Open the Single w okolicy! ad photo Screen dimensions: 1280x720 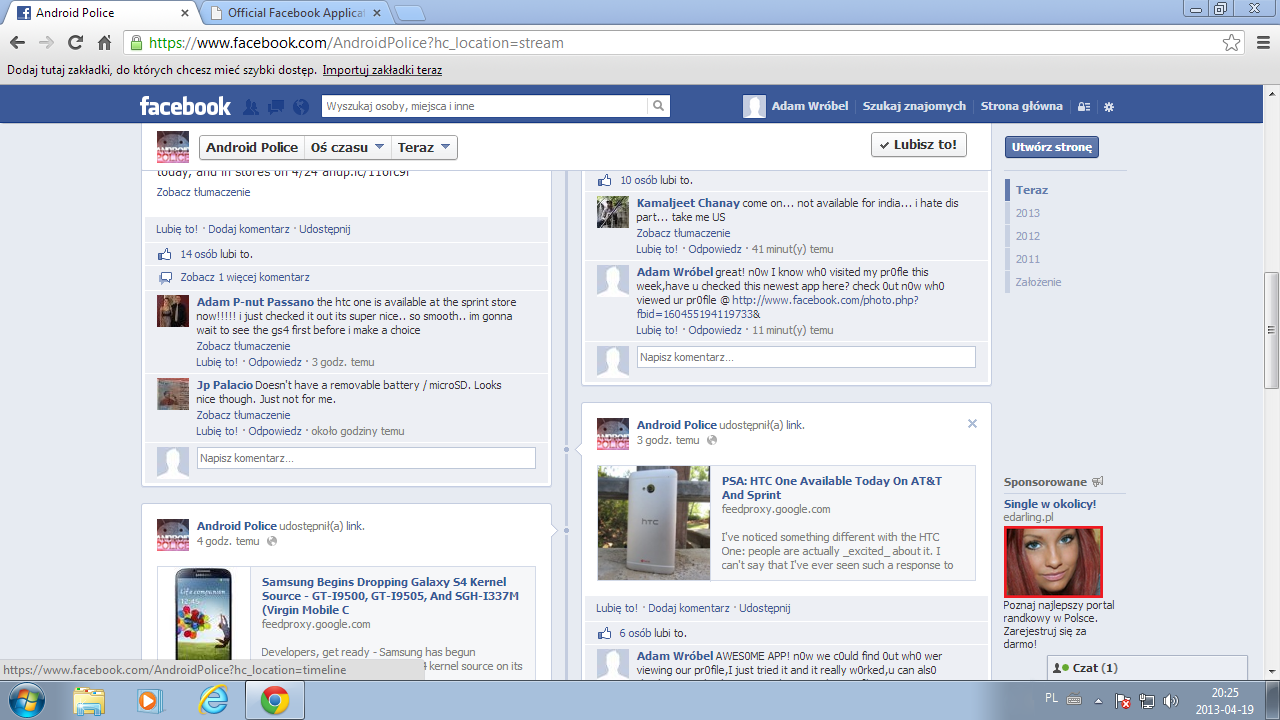[1053, 562]
